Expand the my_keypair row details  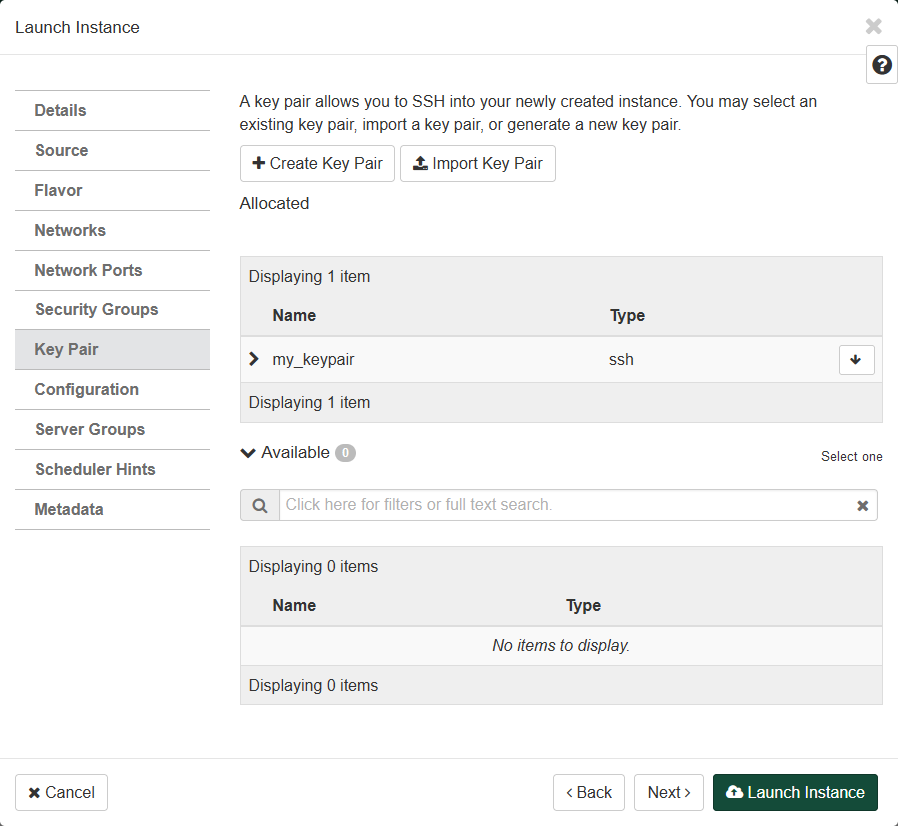[254, 359]
